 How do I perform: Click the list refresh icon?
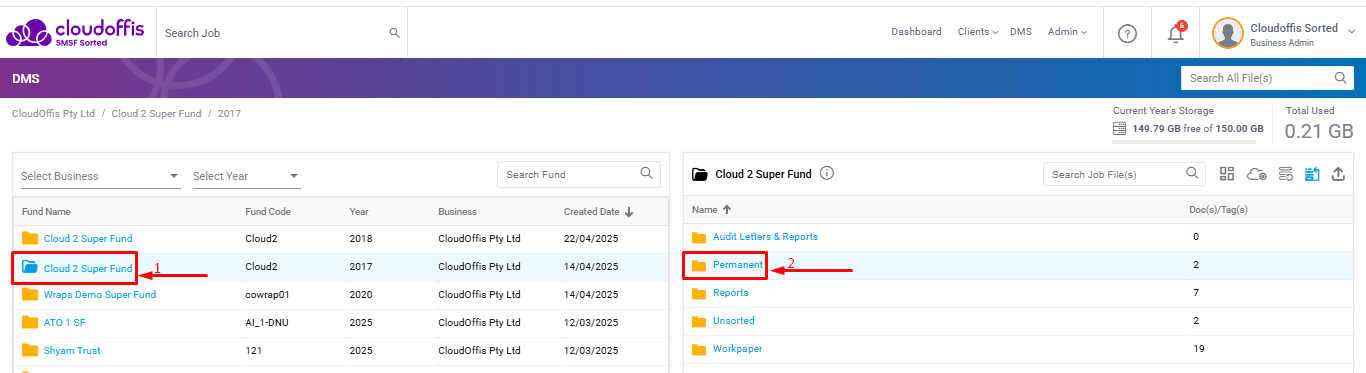pyautogui.click(x=1286, y=174)
